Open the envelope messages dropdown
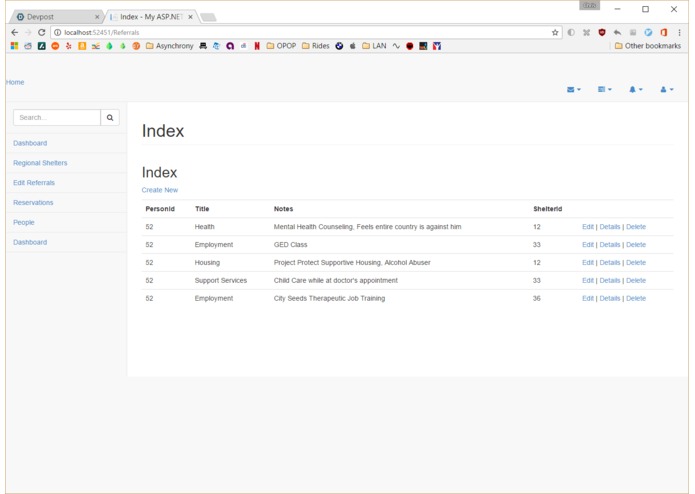This screenshot has width=695, height=494. click(574, 89)
